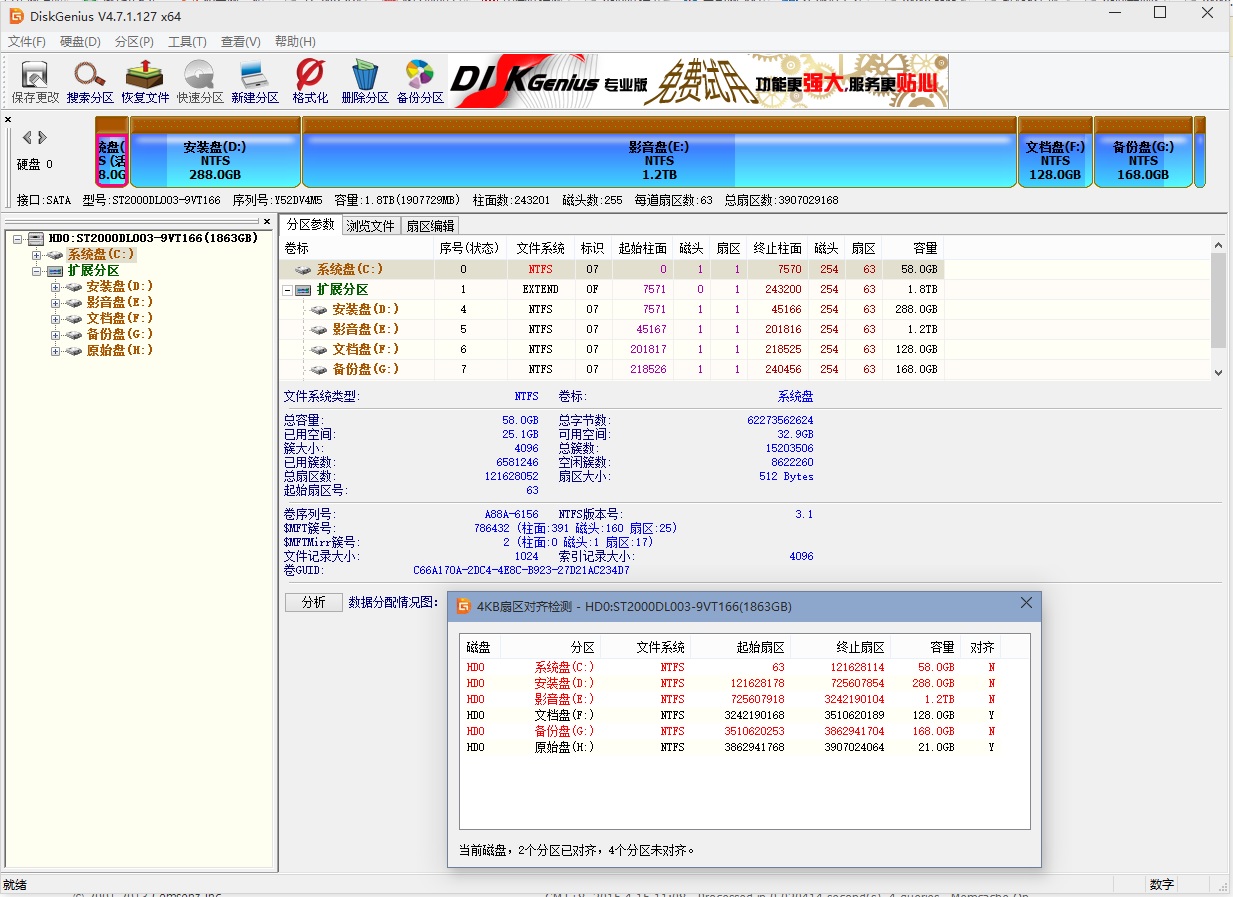Close the left tree panel with X
The width and height of the screenshot is (1233, 897).
pyautogui.click(x=267, y=221)
